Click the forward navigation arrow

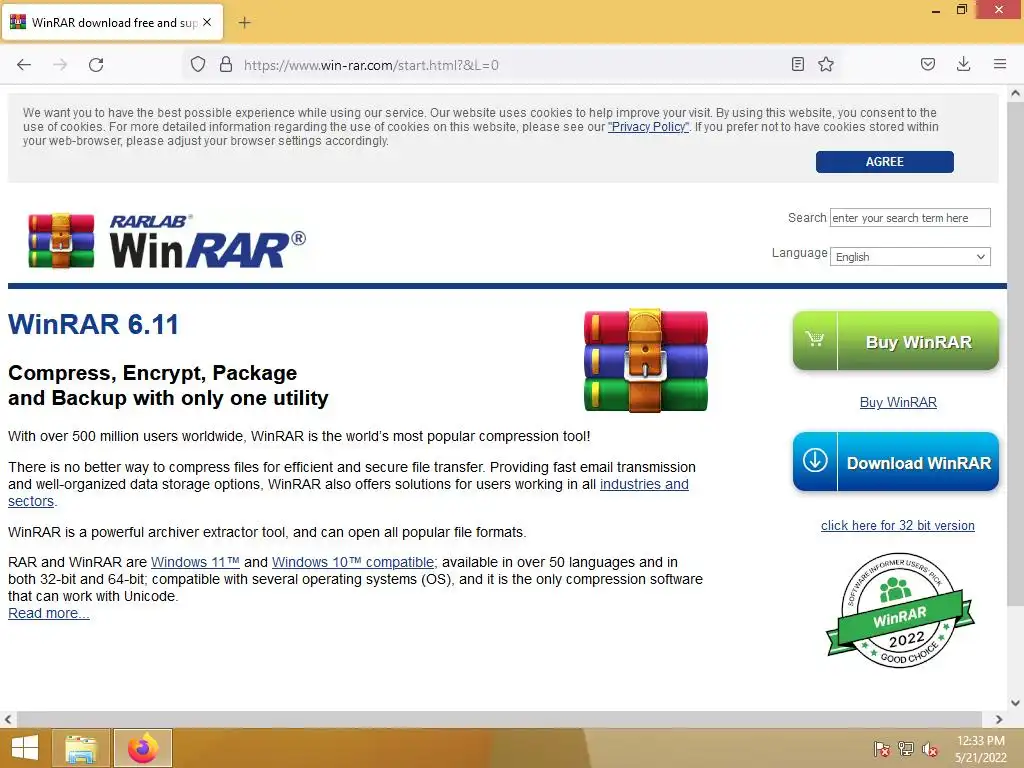click(60, 65)
